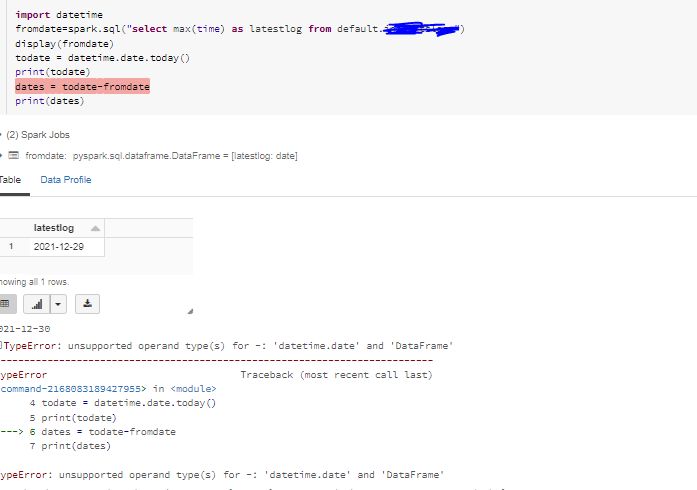Click the highlighted line dates = todate-fromdate
Viewport: 697px width, 490px height.
pyautogui.click(x=82, y=86)
